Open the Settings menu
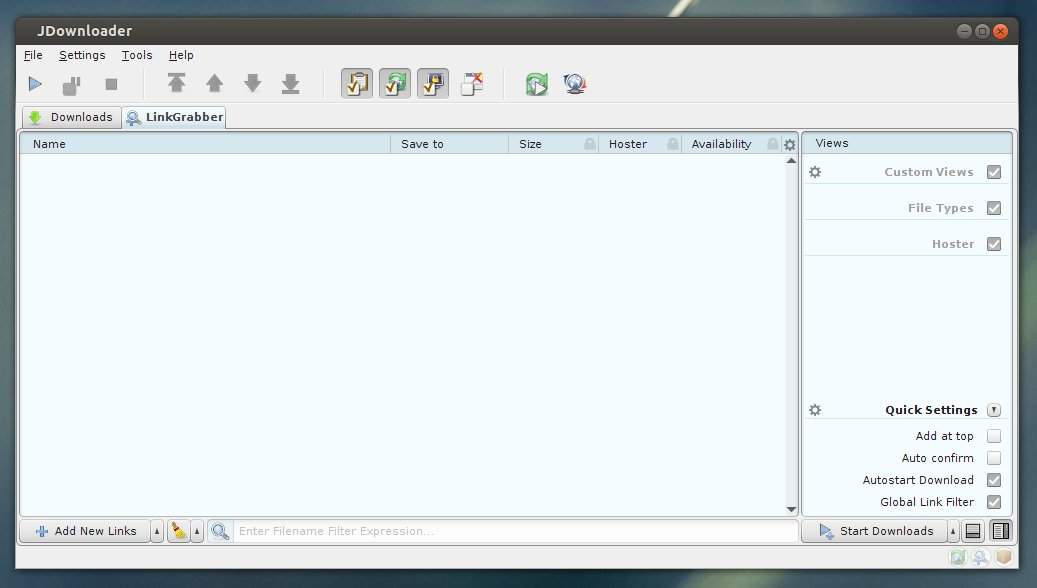Image resolution: width=1037 pixels, height=588 pixels. click(82, 55)
